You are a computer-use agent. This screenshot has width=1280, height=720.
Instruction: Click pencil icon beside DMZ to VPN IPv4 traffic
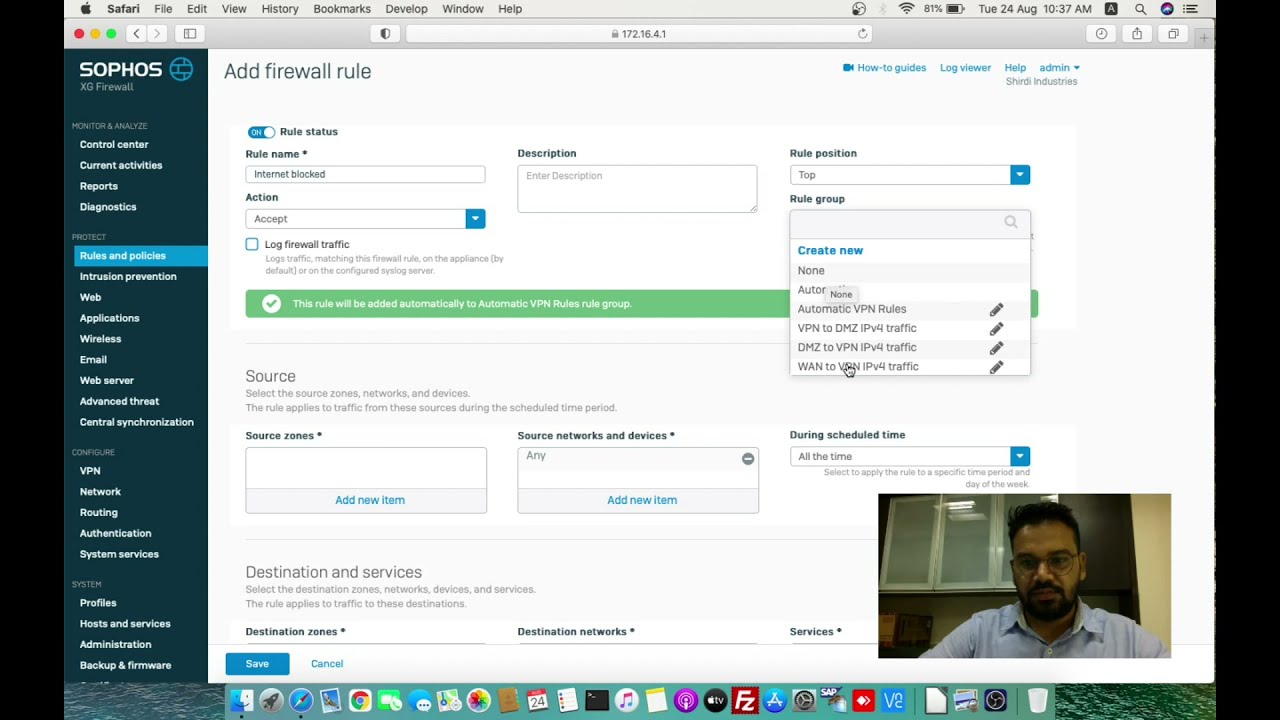(996, 348)
